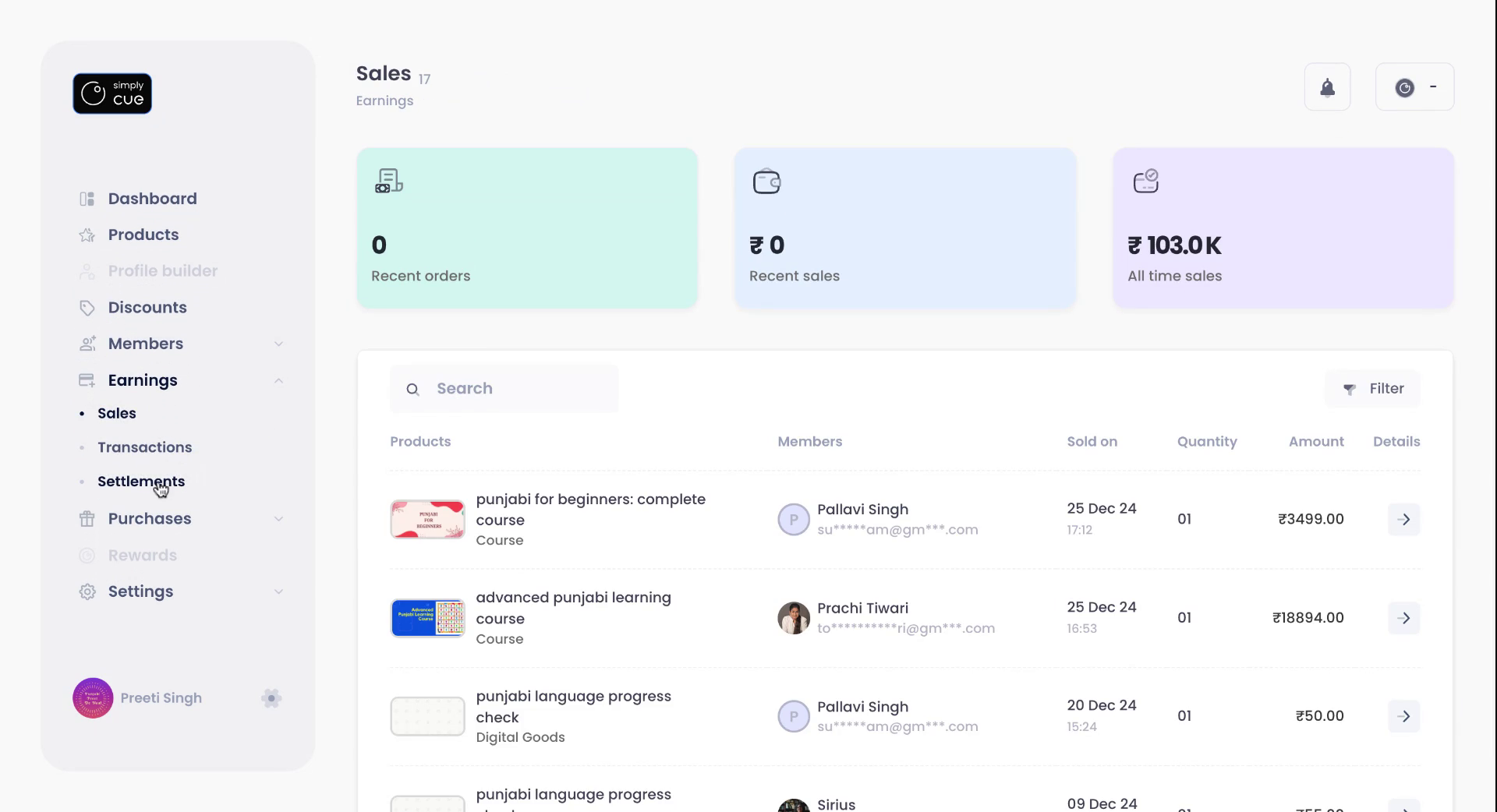Click the Simply Cue logo
Viewport: 1497px width, 812px height.
pyautogui.click(x=112, y=94)
